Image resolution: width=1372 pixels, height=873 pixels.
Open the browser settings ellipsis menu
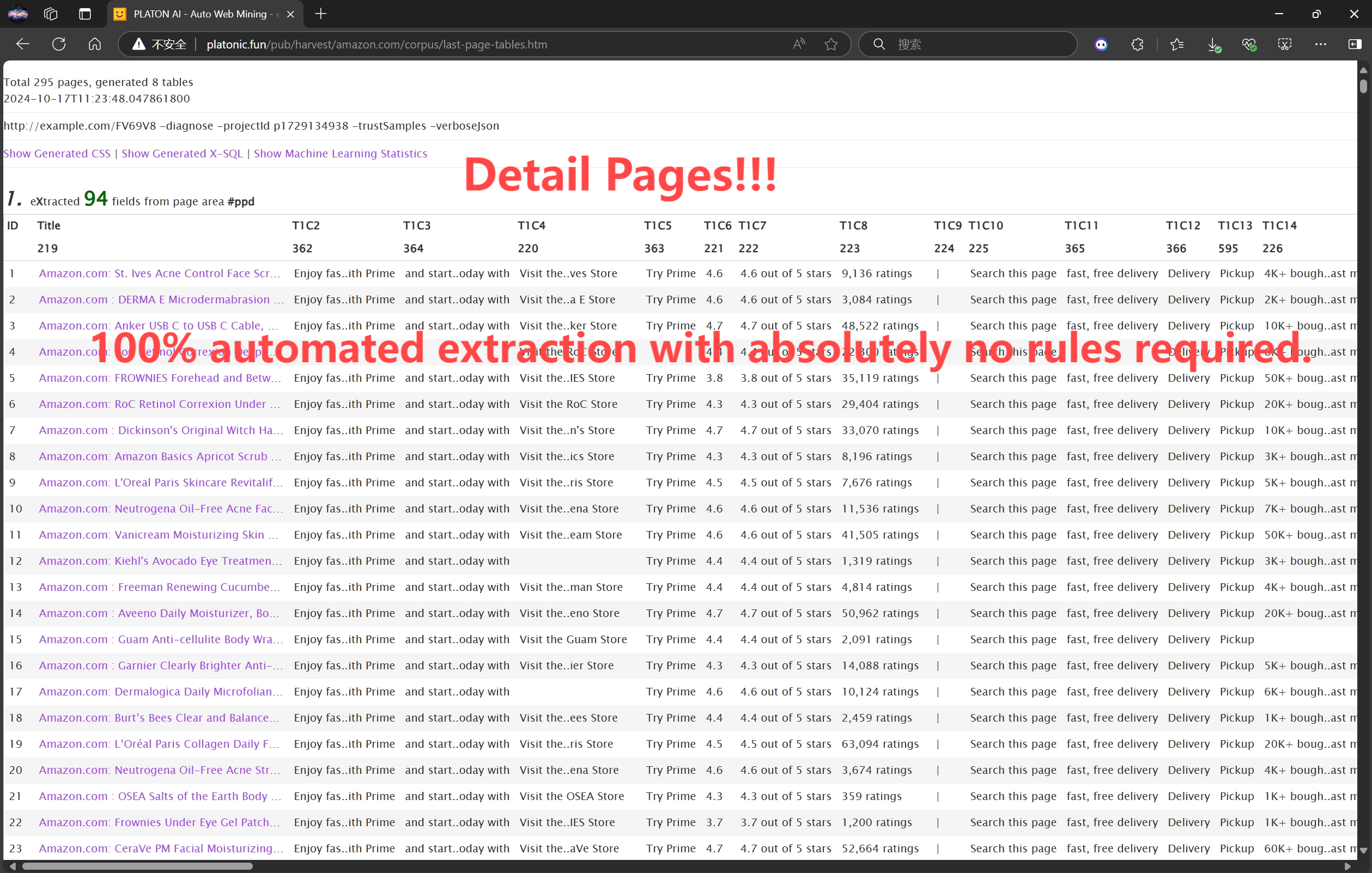[x=1320, y=44]
